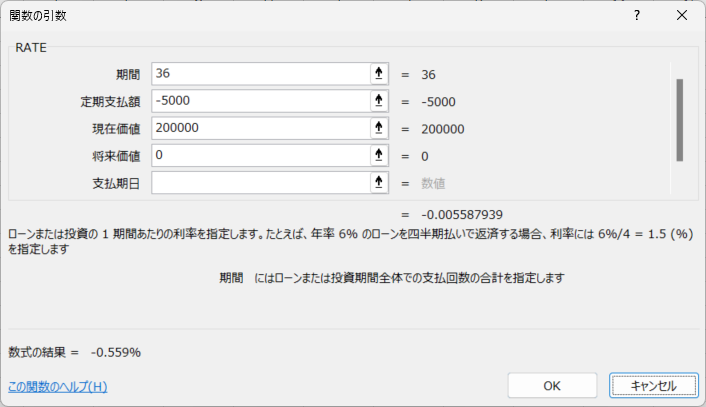706x407 pixels.
Task: Select the 定期支払額 field with -5000
Action: click(260, 101)
